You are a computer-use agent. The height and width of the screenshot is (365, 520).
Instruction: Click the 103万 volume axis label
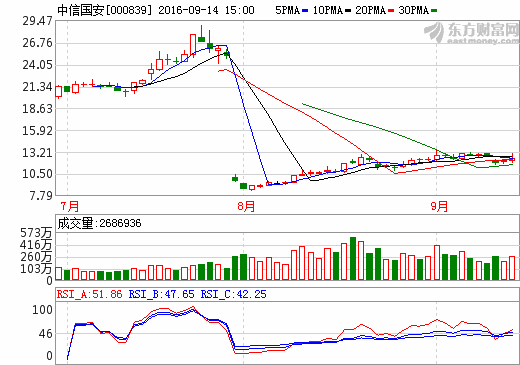[36, 269]
